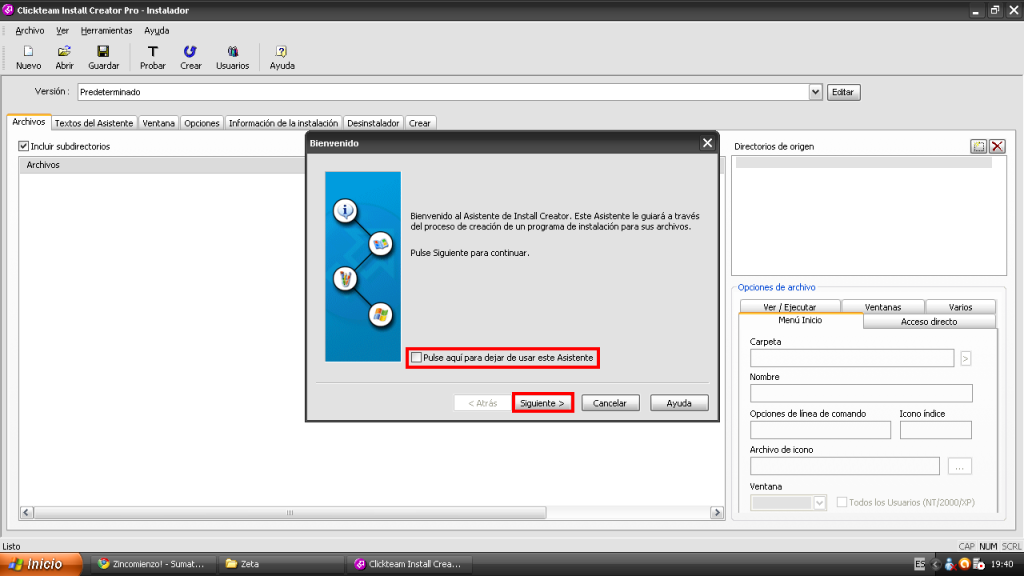Open the Zeta folder taskbar item
1024x576 pixels.
point(281,564)
